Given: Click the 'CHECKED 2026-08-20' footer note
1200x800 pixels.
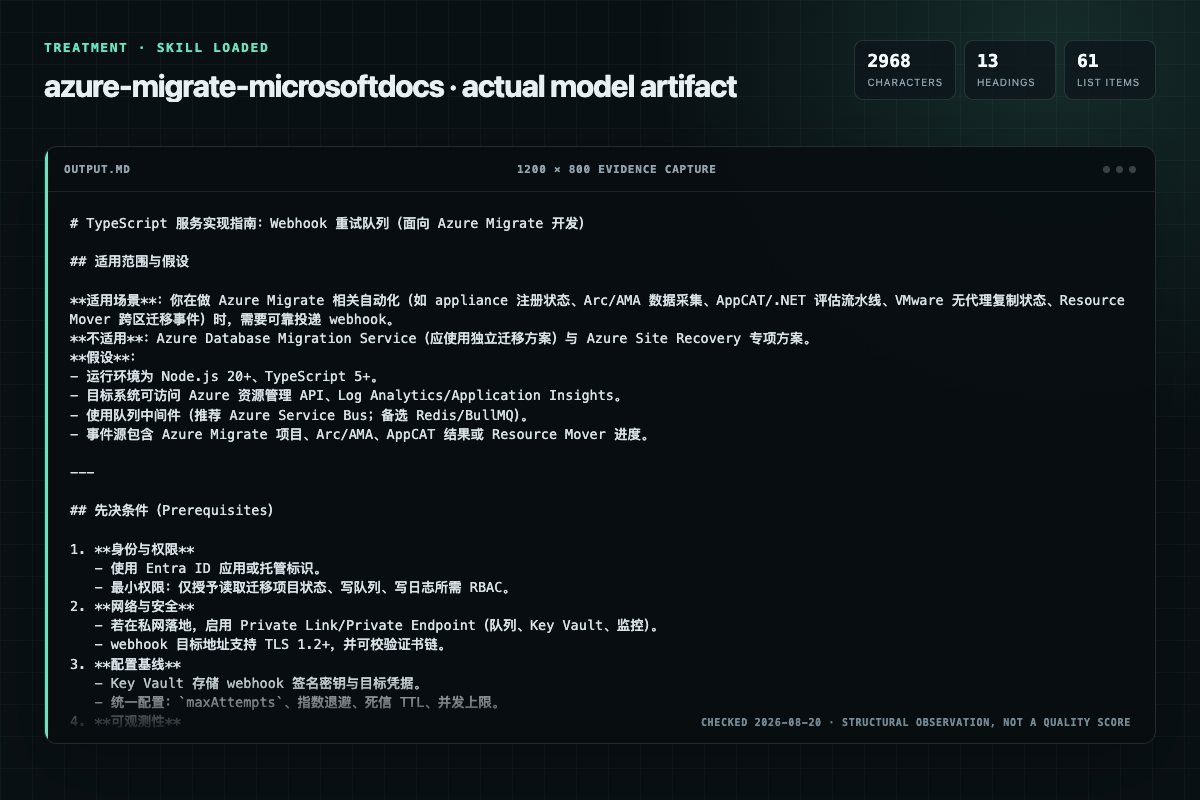Looking at the screenshot, I should 916,722.
